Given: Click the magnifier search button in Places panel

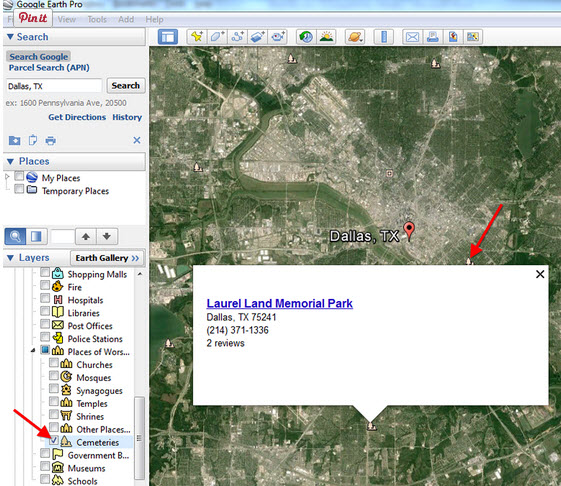Looking at the screenshot, I should click(x=15, y=237).
